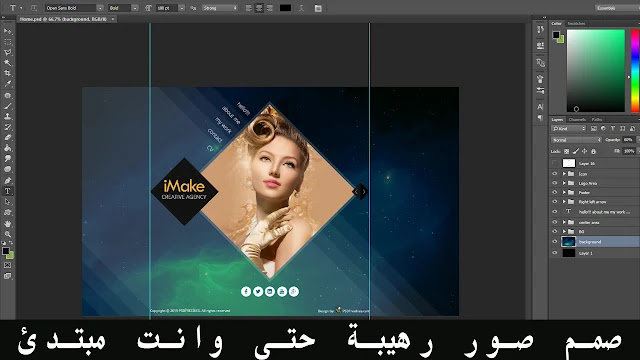
Task: Hide the Right left arrow group
Action: pyautogui.click(x=555, y=202)
